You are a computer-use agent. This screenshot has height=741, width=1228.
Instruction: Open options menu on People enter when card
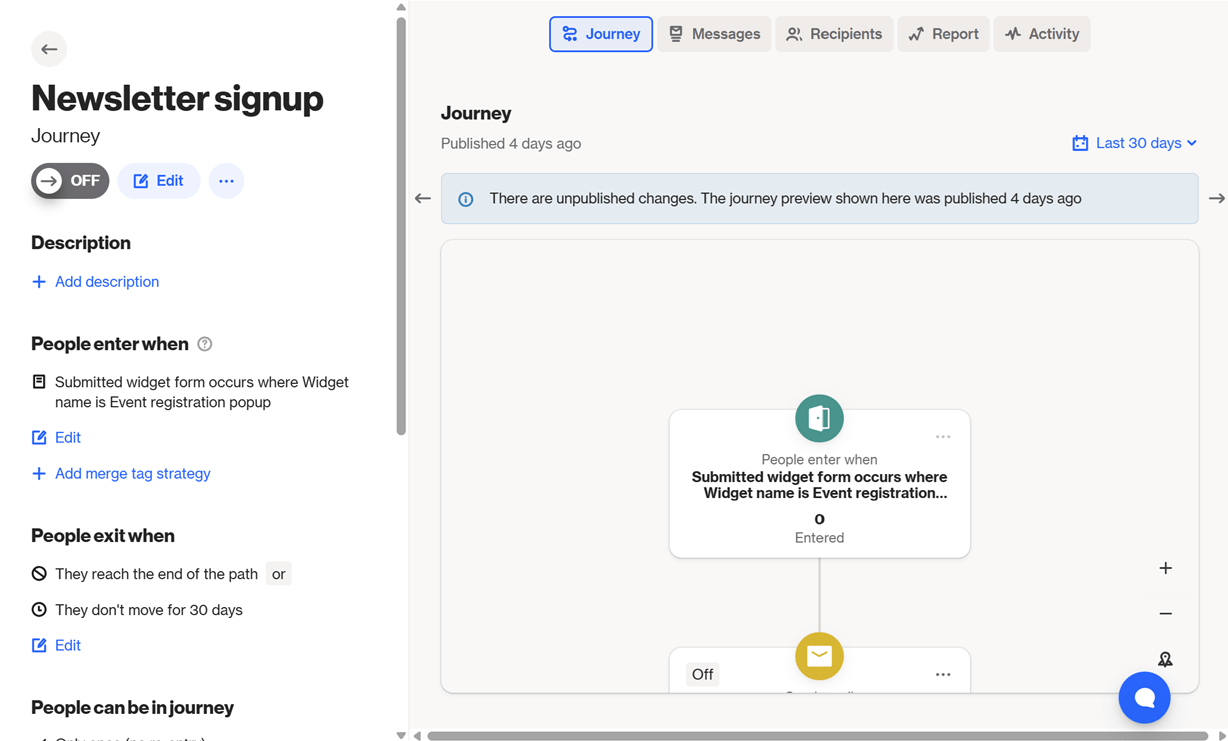tap(943, 437)
